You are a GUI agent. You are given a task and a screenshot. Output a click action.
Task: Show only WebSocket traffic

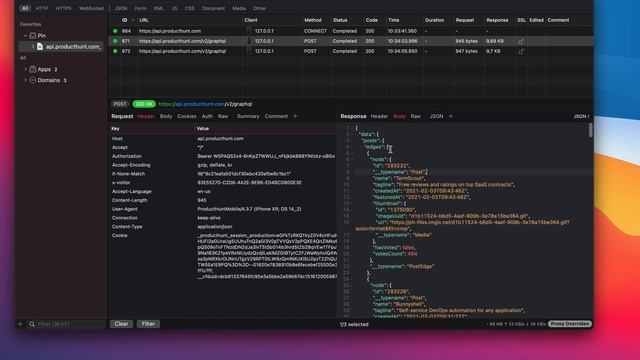pyautogui.click(x=91, y=8)
